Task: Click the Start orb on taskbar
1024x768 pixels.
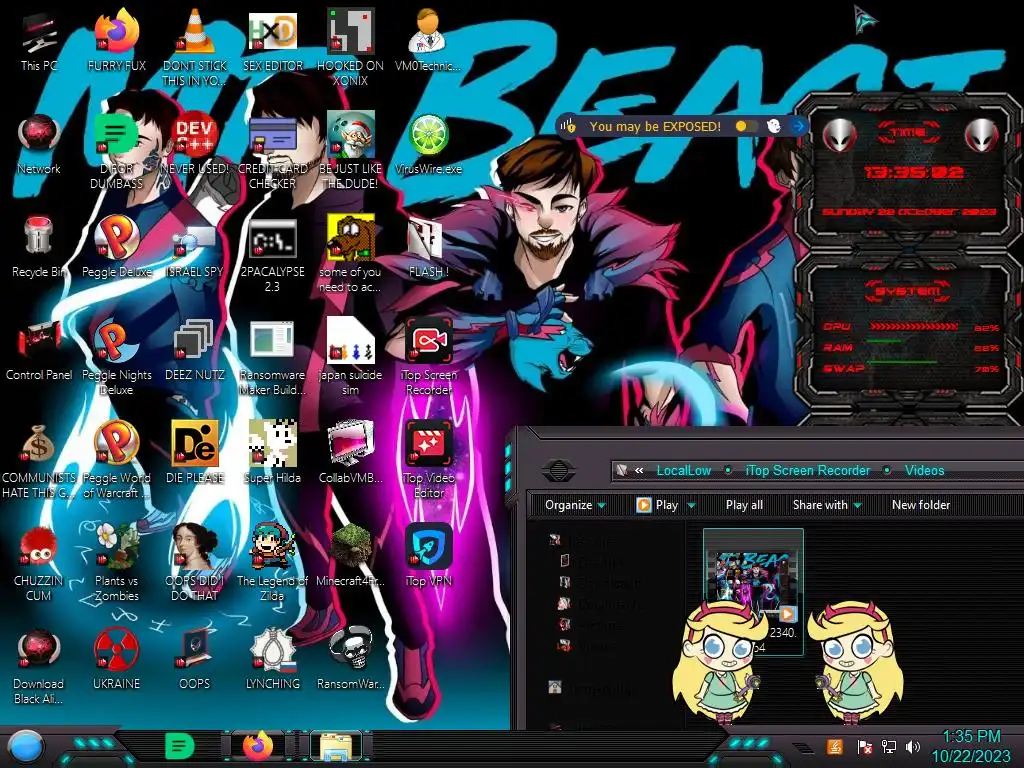Action: [x=25, y=746]
